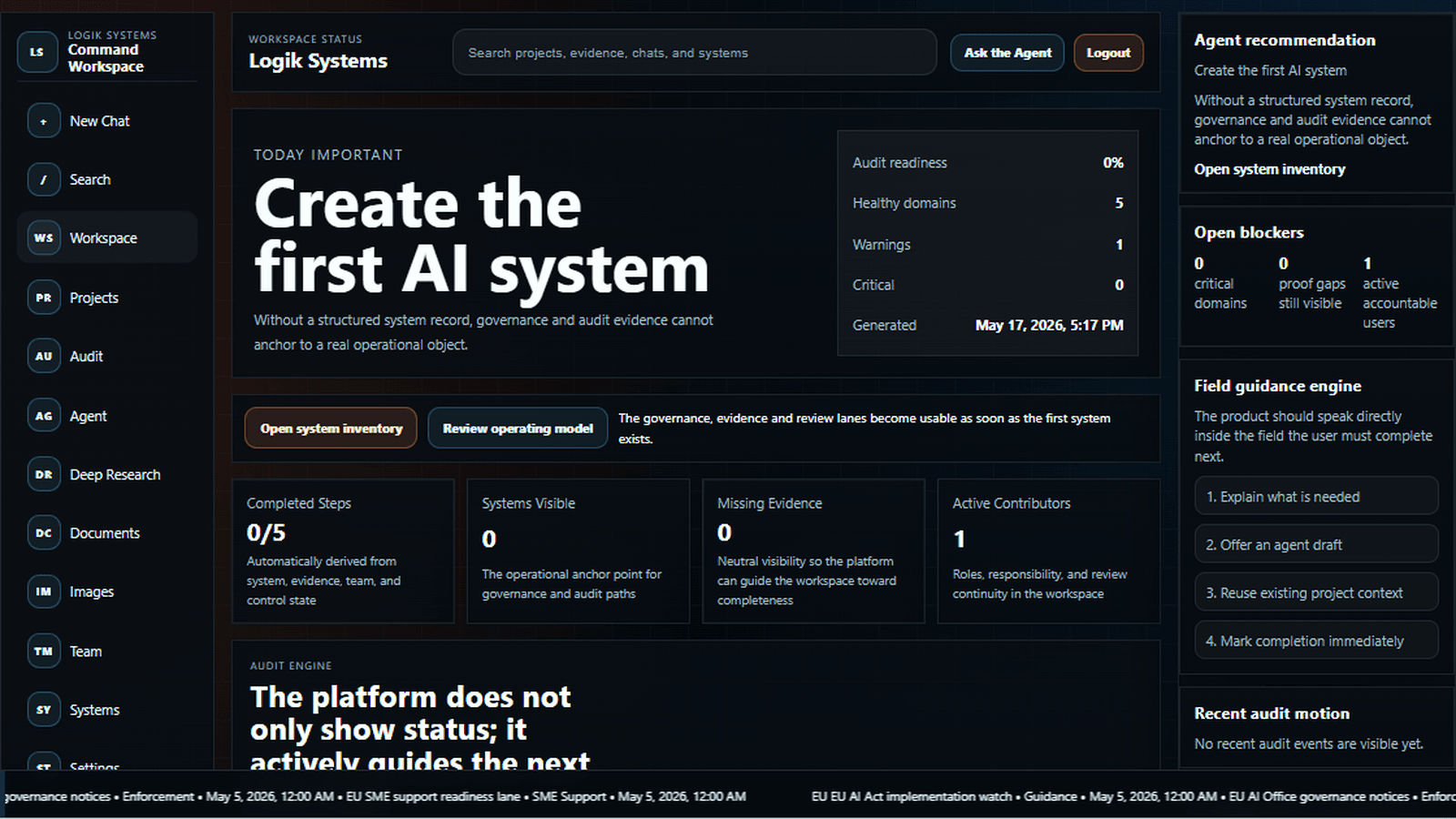1456x819 pixels.
Task: Open the Systems Visible card
Action: (x=578, y=551)
